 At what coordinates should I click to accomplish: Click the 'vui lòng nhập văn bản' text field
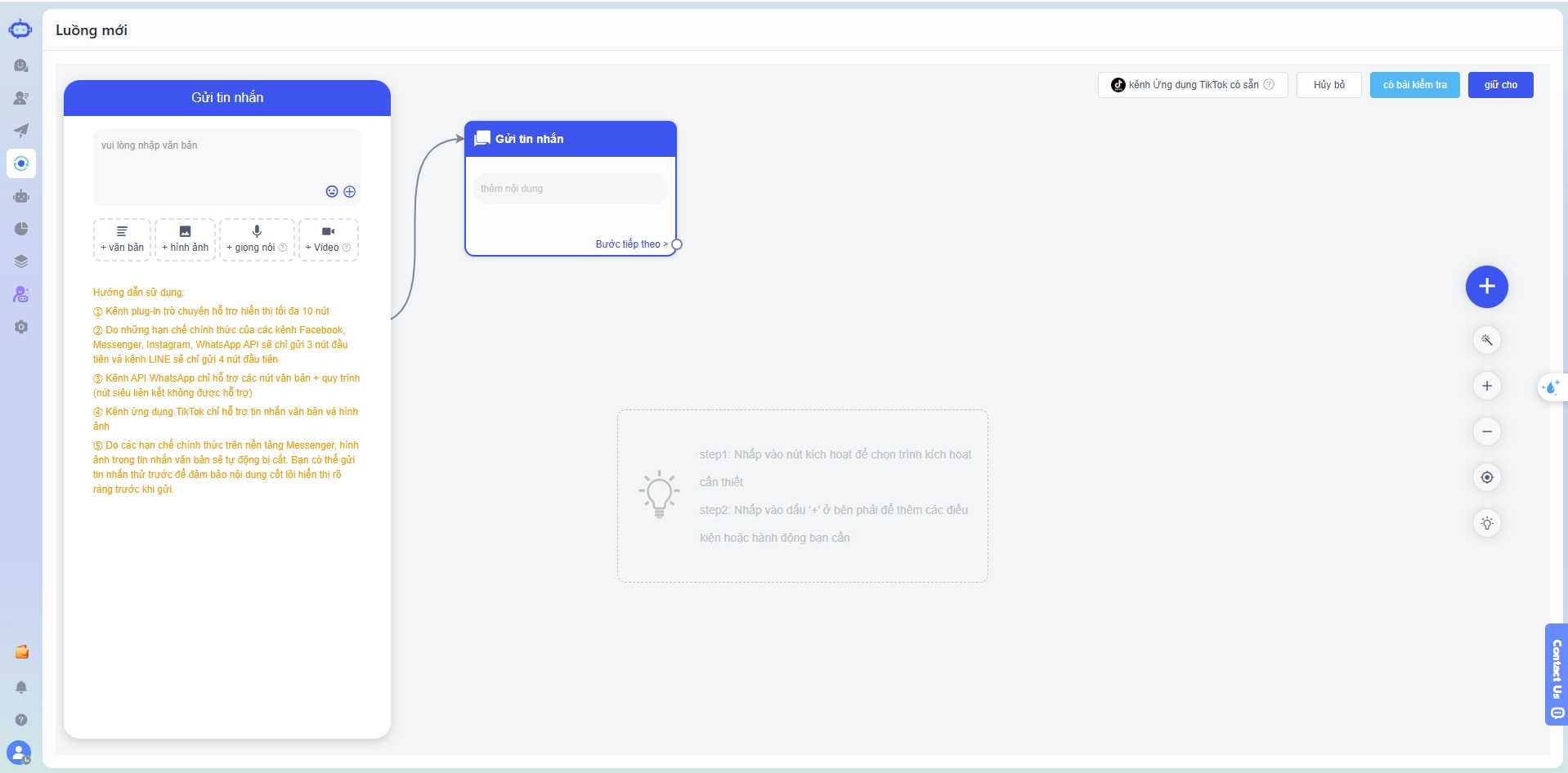[227, 167]
